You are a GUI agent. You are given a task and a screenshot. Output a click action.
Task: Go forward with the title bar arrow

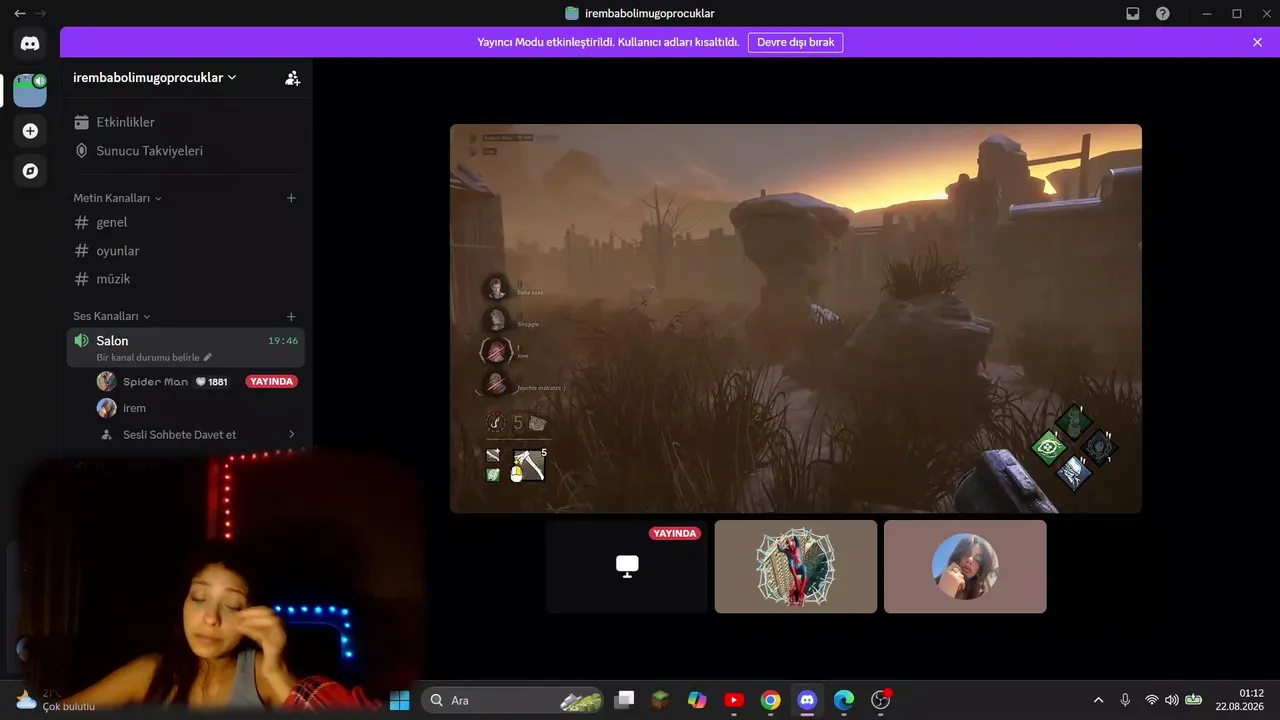(40, 14)
